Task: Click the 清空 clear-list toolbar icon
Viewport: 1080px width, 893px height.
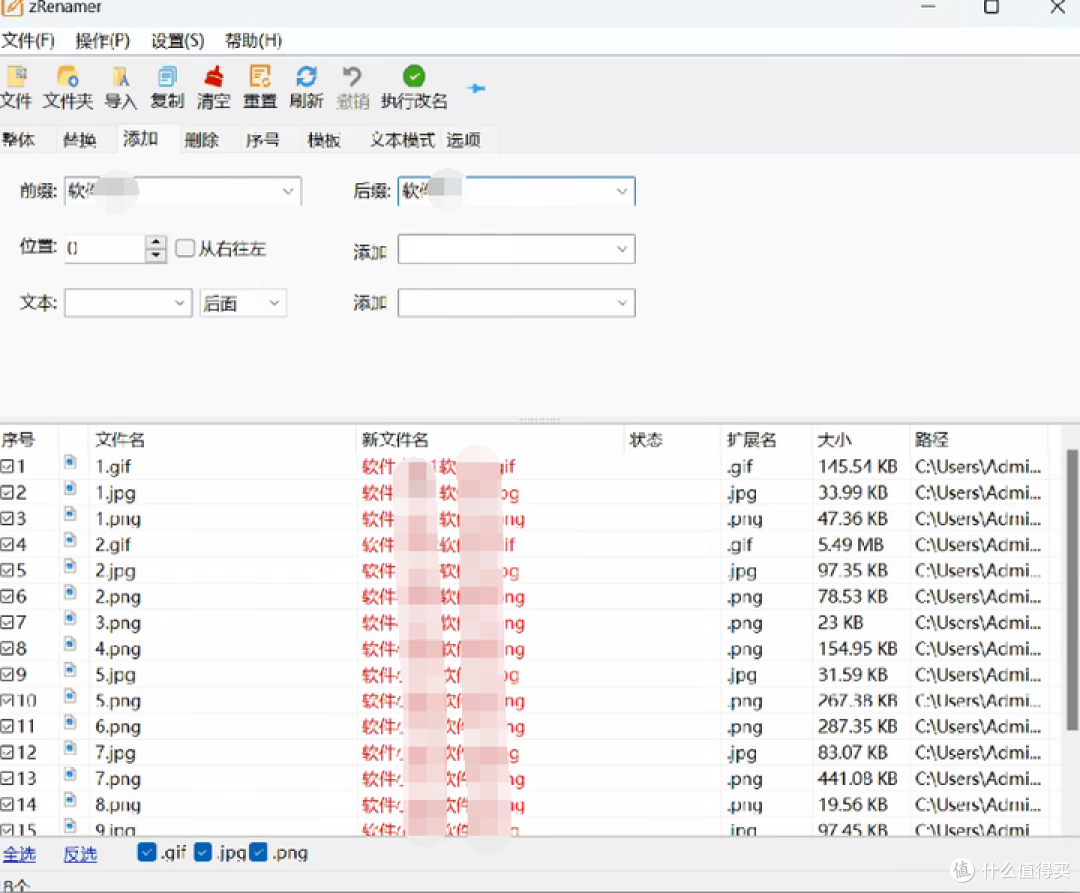Action: [x=214, y=76]
